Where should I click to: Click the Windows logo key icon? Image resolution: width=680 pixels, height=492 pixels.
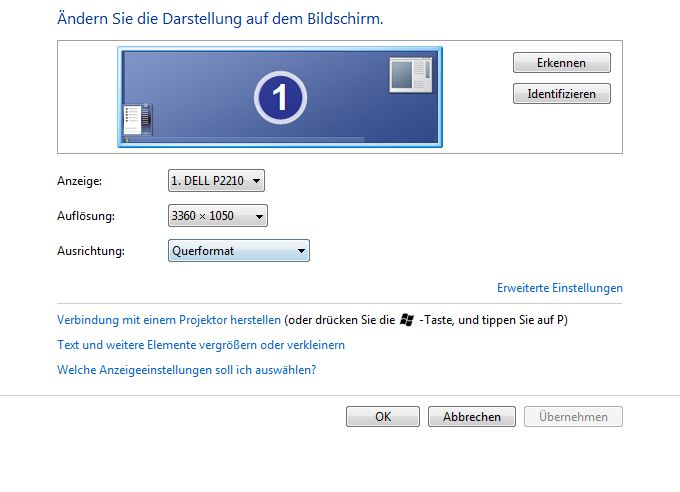(x=407, y=320)
